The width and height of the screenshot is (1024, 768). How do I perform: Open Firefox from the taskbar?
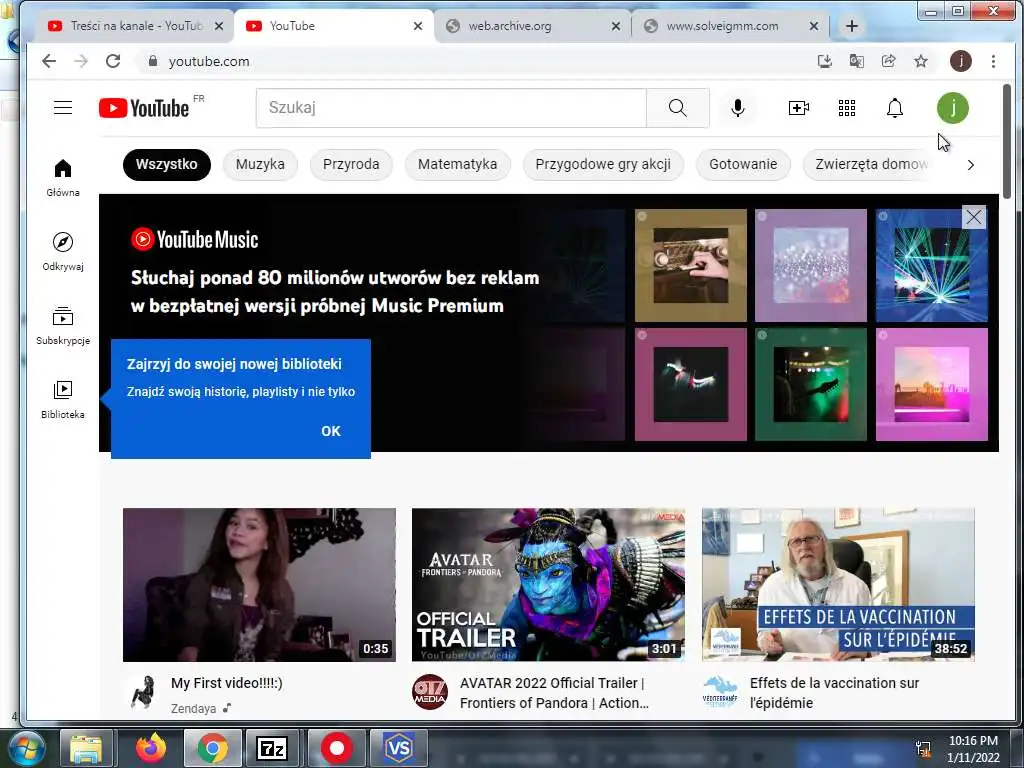pyautogui.click(x=151, y=748)
